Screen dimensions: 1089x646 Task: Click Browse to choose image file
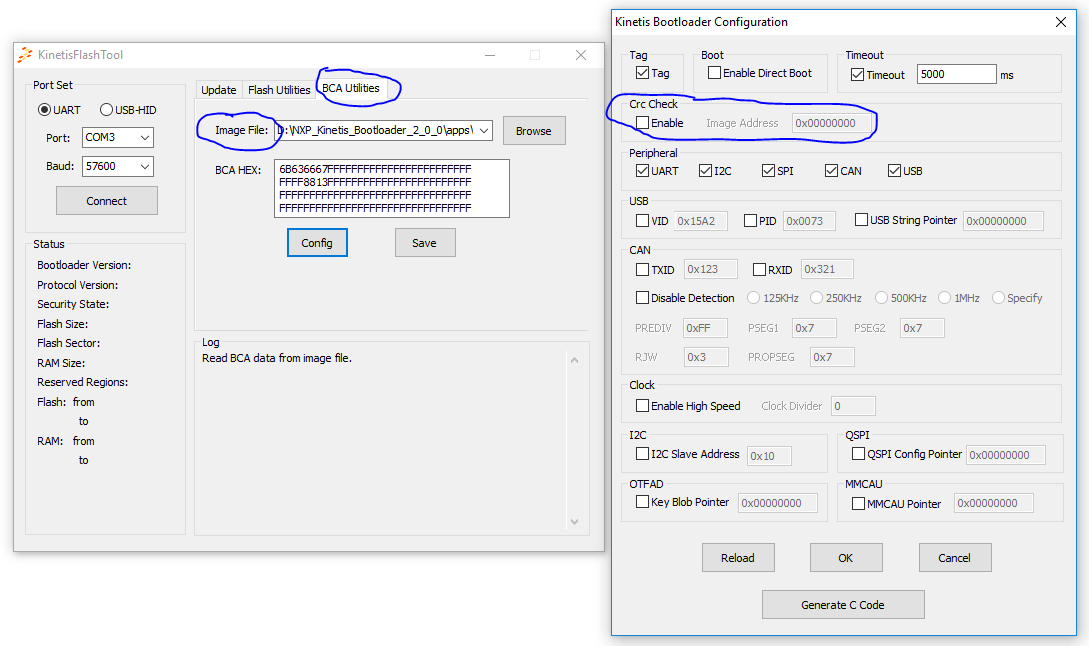coord(533,131)
